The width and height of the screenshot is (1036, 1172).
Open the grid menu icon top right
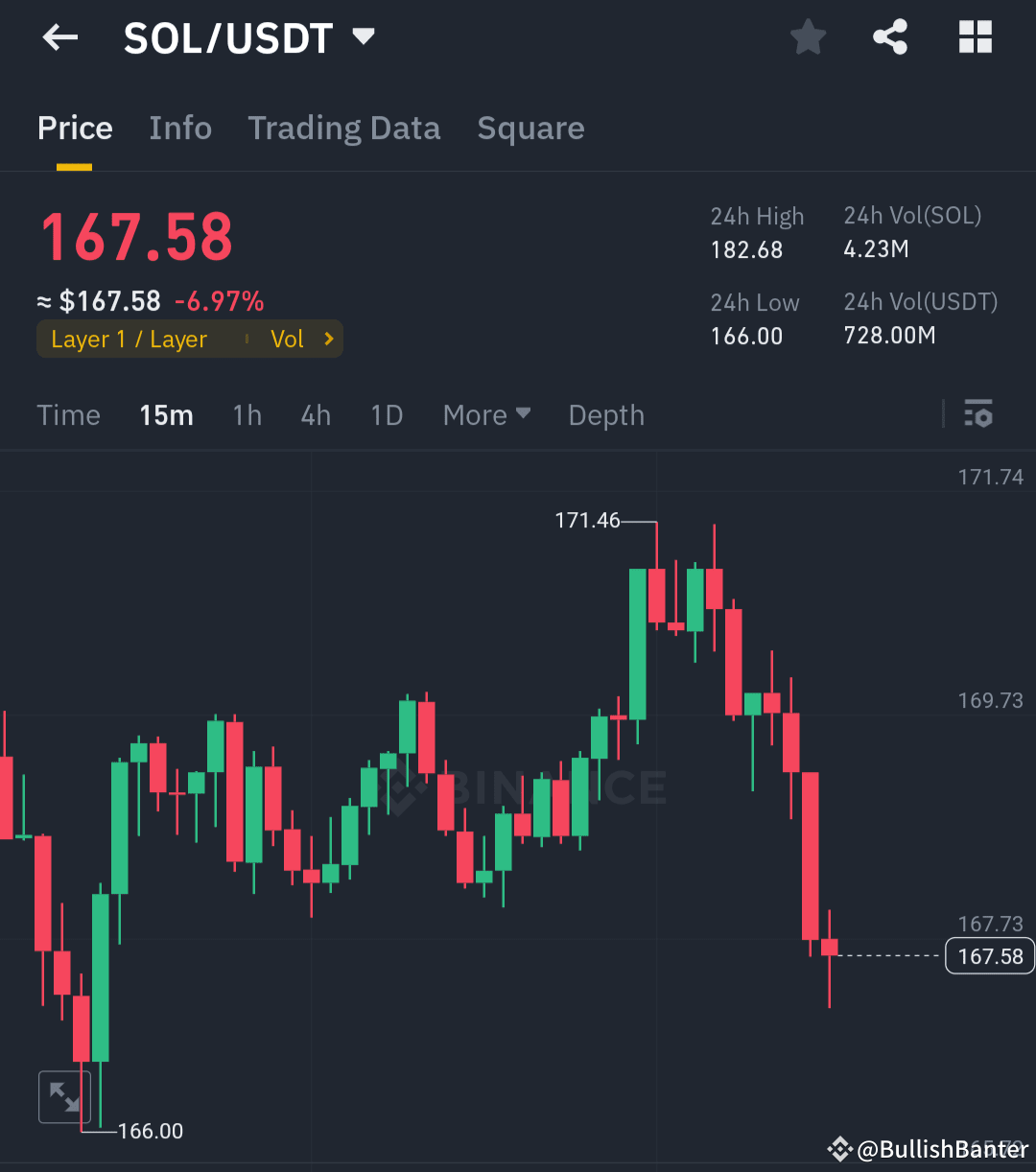pyautogui.click(x=976, y=36)
